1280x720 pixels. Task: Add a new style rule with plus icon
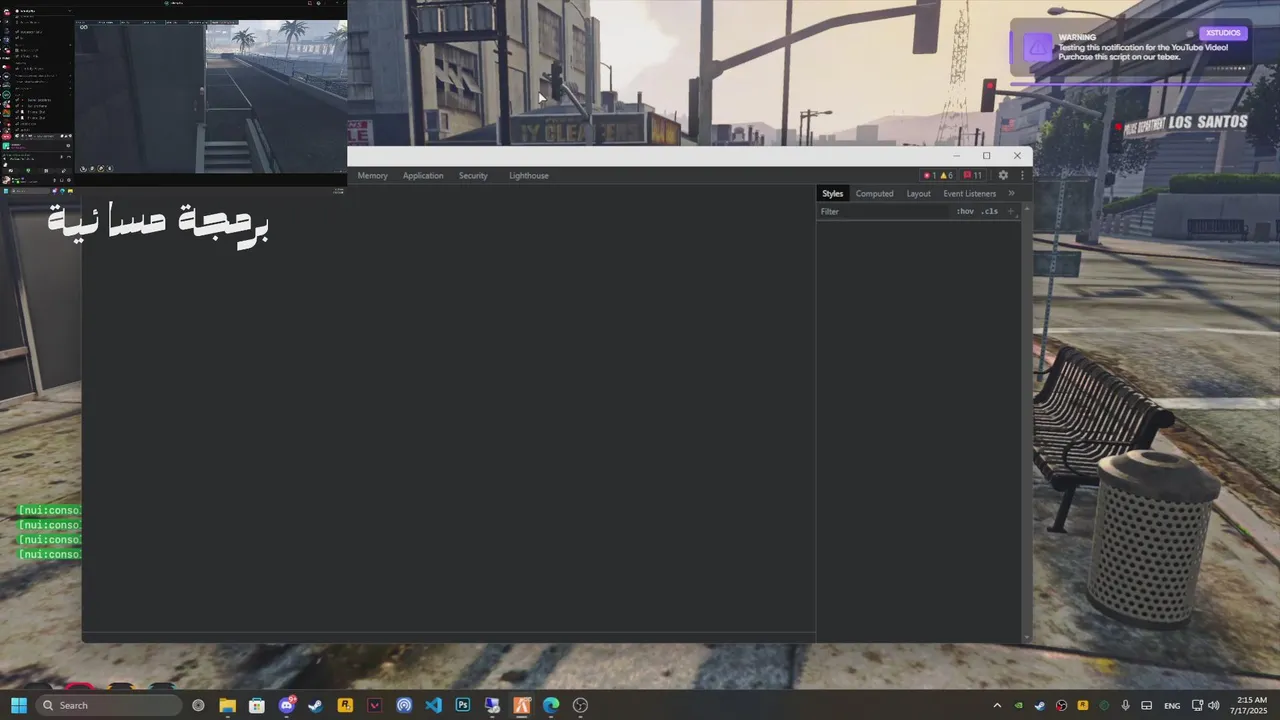(x=1010, y=212)
